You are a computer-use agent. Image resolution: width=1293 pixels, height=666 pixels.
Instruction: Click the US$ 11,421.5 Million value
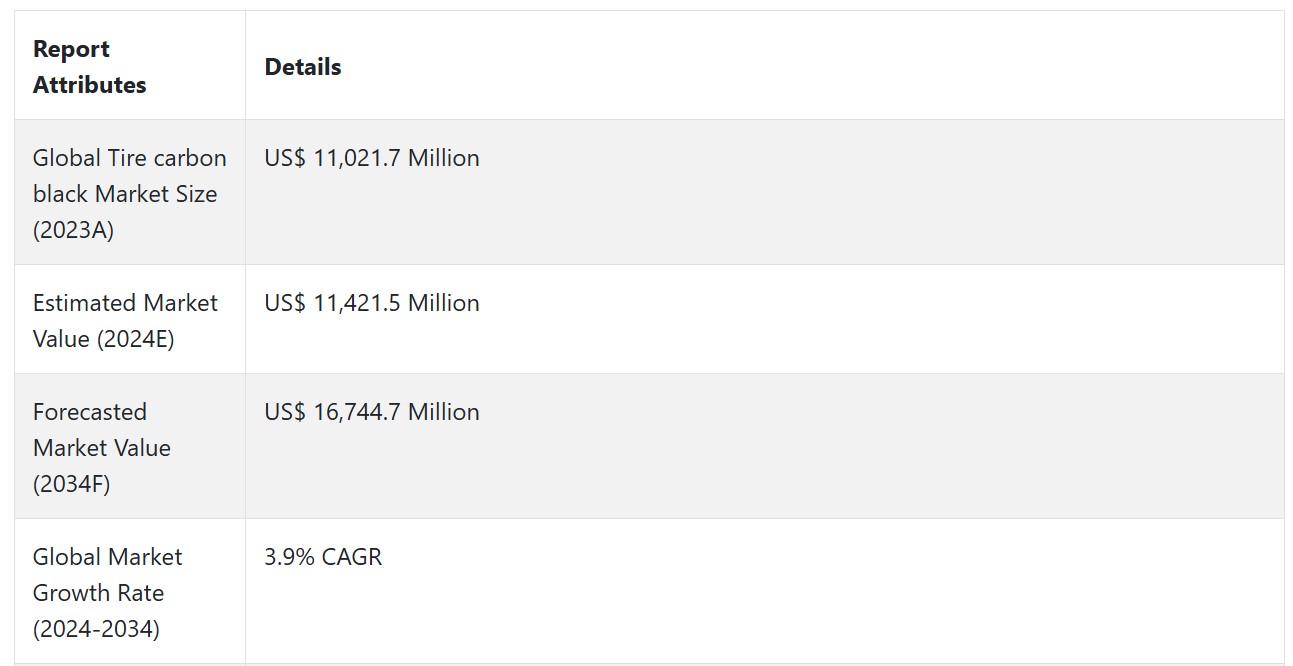(x=372, y=303)
